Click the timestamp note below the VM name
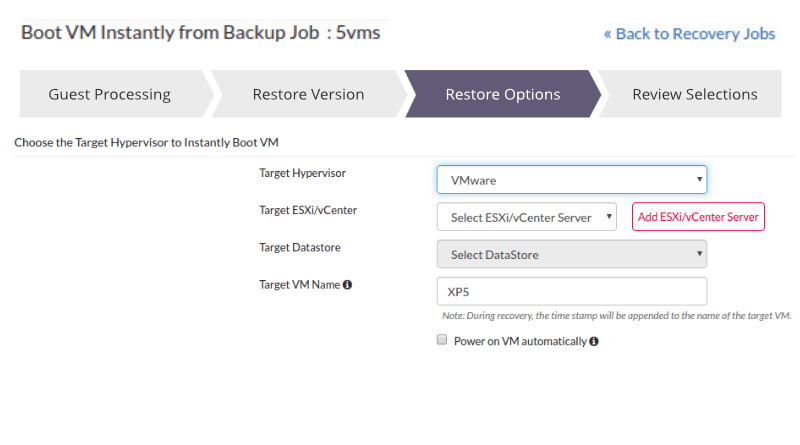 tap(616, 316)
